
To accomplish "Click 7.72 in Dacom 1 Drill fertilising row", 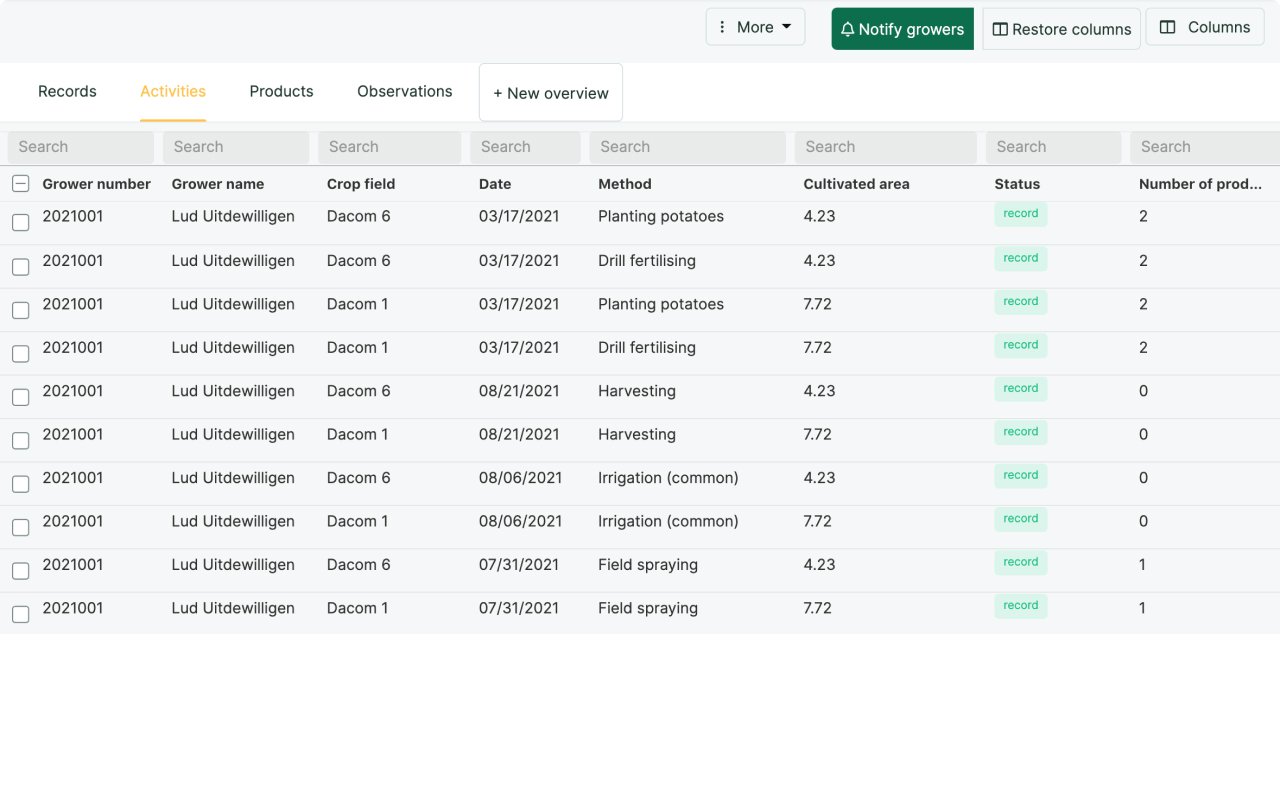I will (817, 348).
